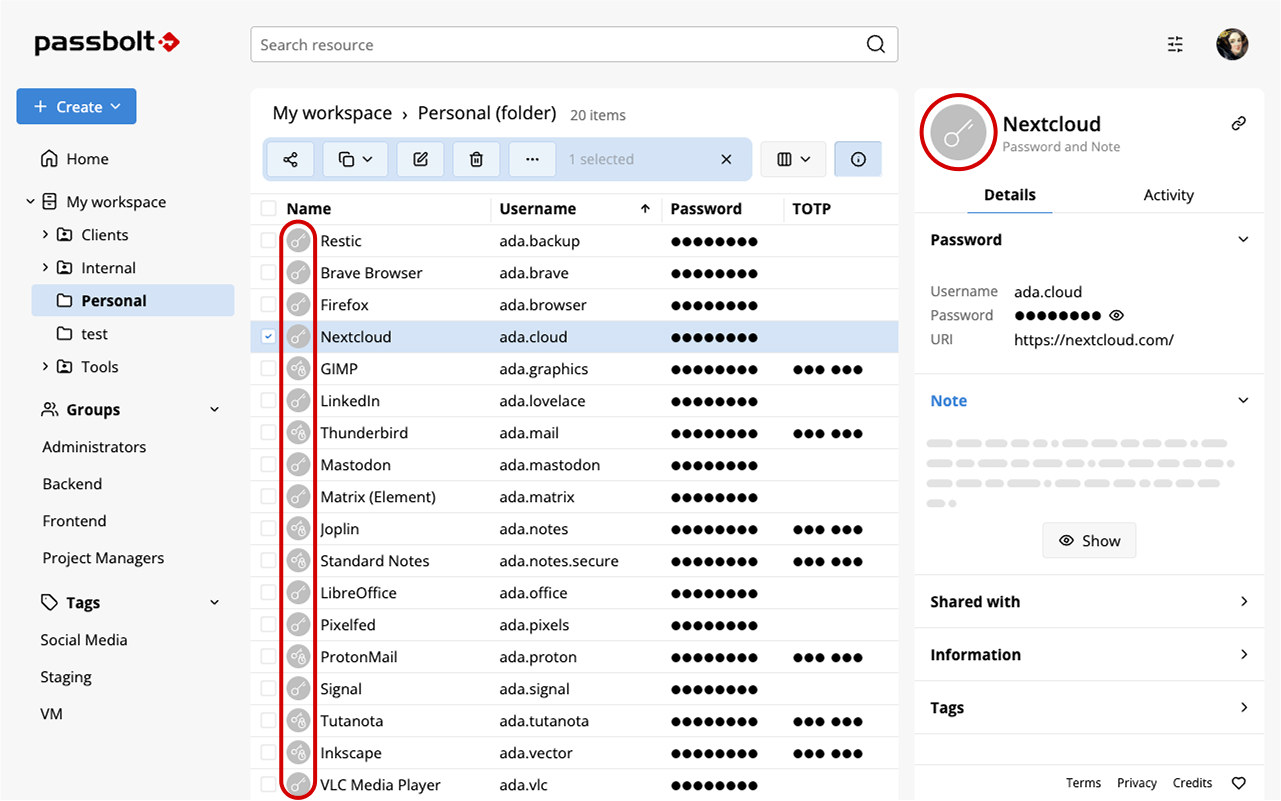This screenshot has width=1281, height=801.
Task: Click the share icon in toolbar
Action: (290, 159)
